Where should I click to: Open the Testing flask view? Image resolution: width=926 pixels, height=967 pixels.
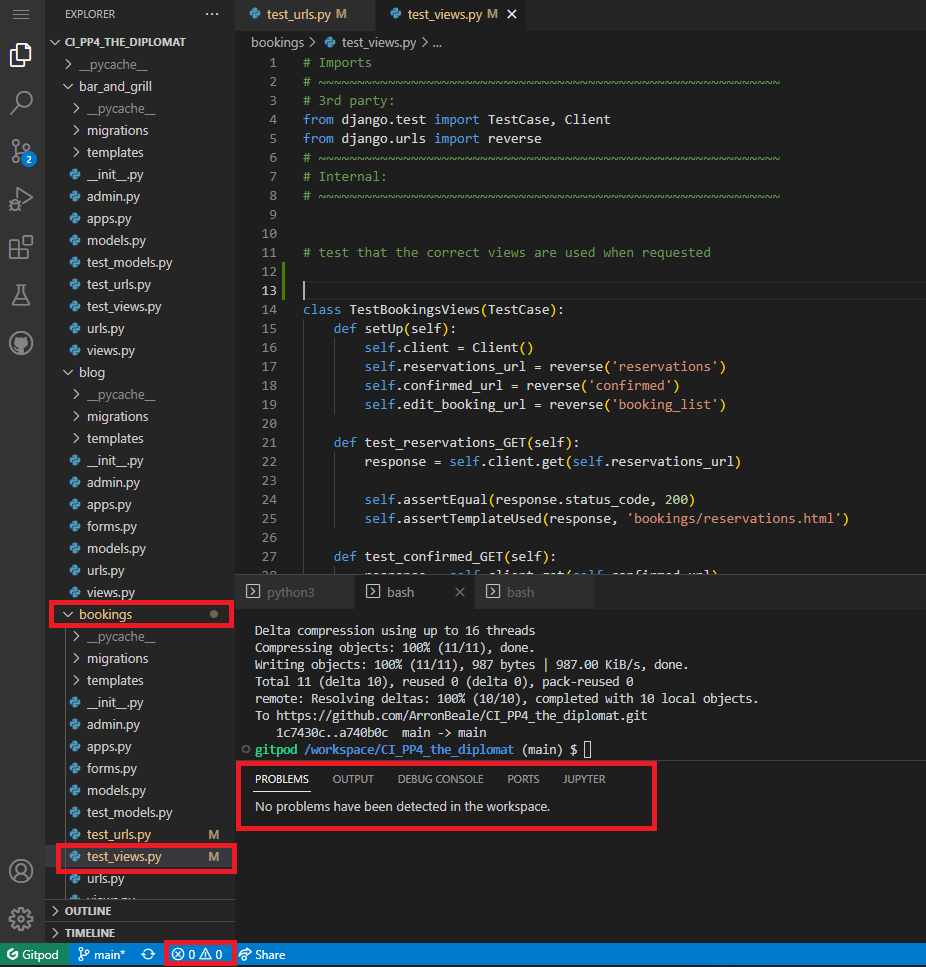point(21,295)
